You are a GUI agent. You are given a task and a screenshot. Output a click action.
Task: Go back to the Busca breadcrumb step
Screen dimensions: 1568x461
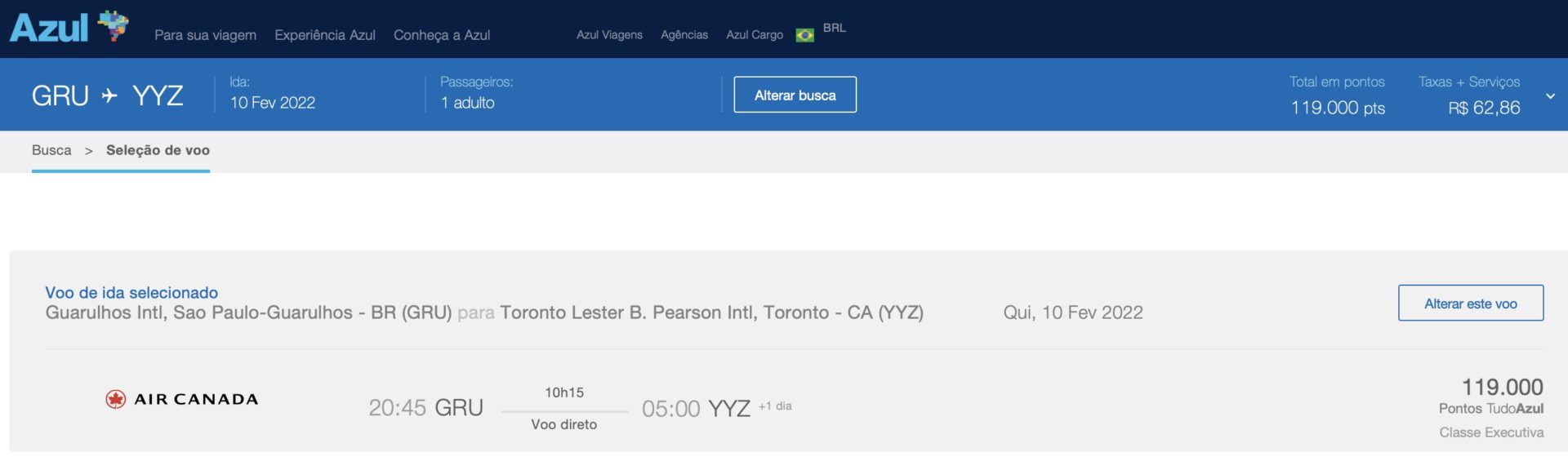(x=51, y=150)
